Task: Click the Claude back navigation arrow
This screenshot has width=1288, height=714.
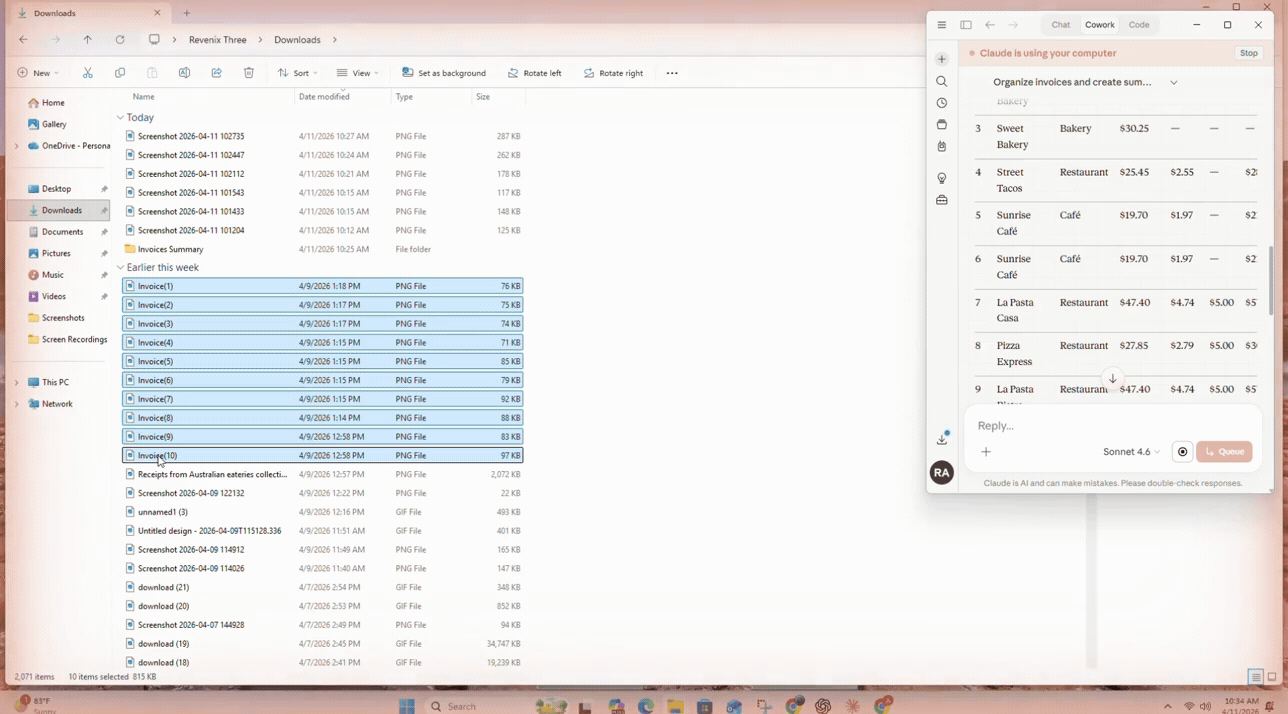Action: (x=990, y=25)
